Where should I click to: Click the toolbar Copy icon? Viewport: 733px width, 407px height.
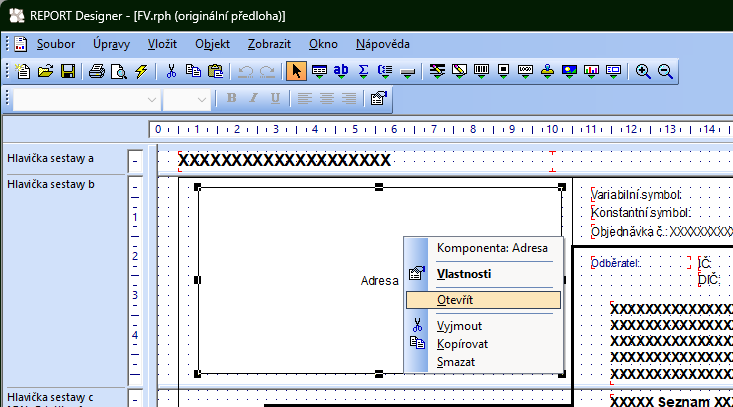[193, 71]
